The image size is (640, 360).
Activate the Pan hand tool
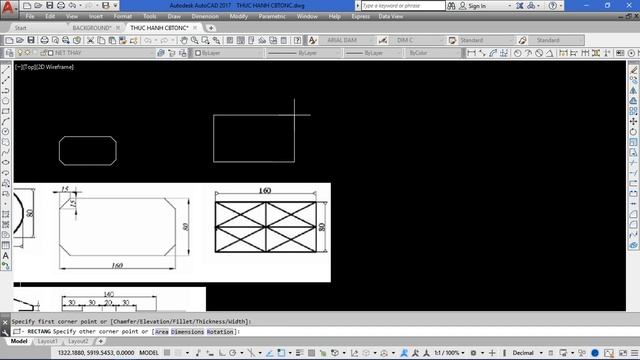point(184,40)
